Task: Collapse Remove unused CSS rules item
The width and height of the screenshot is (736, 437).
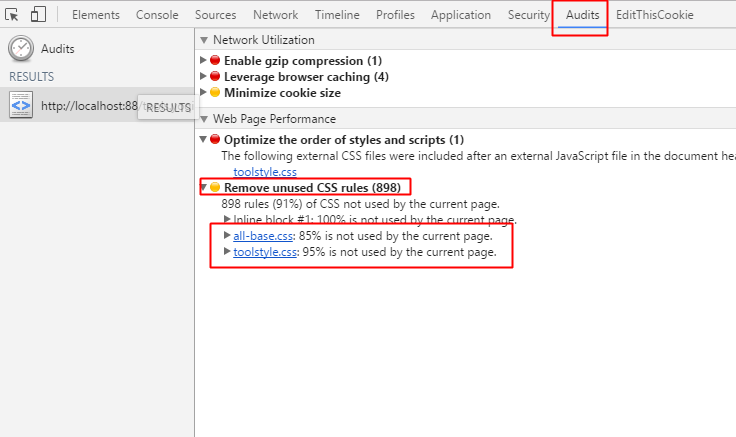Action: click(204, 188)
